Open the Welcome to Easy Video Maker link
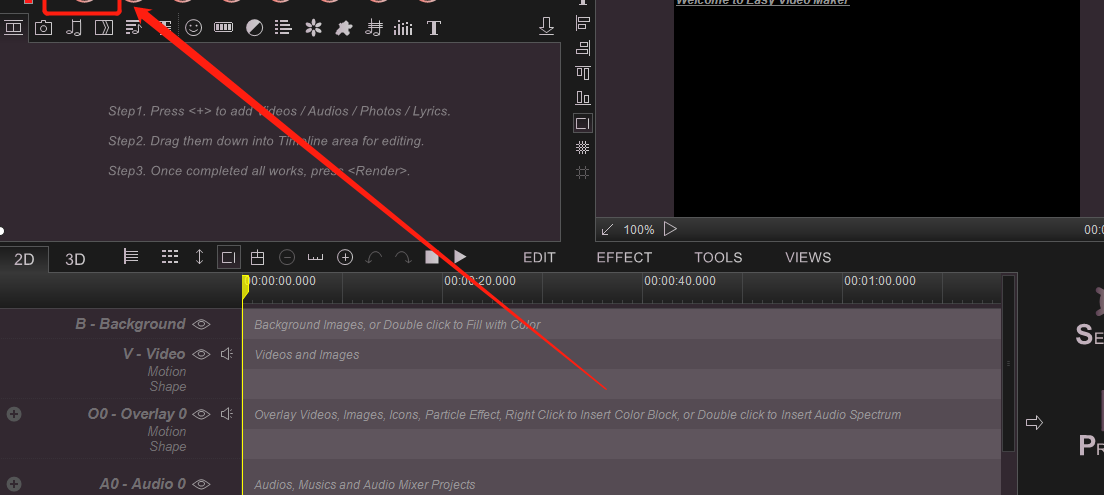Screen dimensions: 1104x495 coord(762,2)
